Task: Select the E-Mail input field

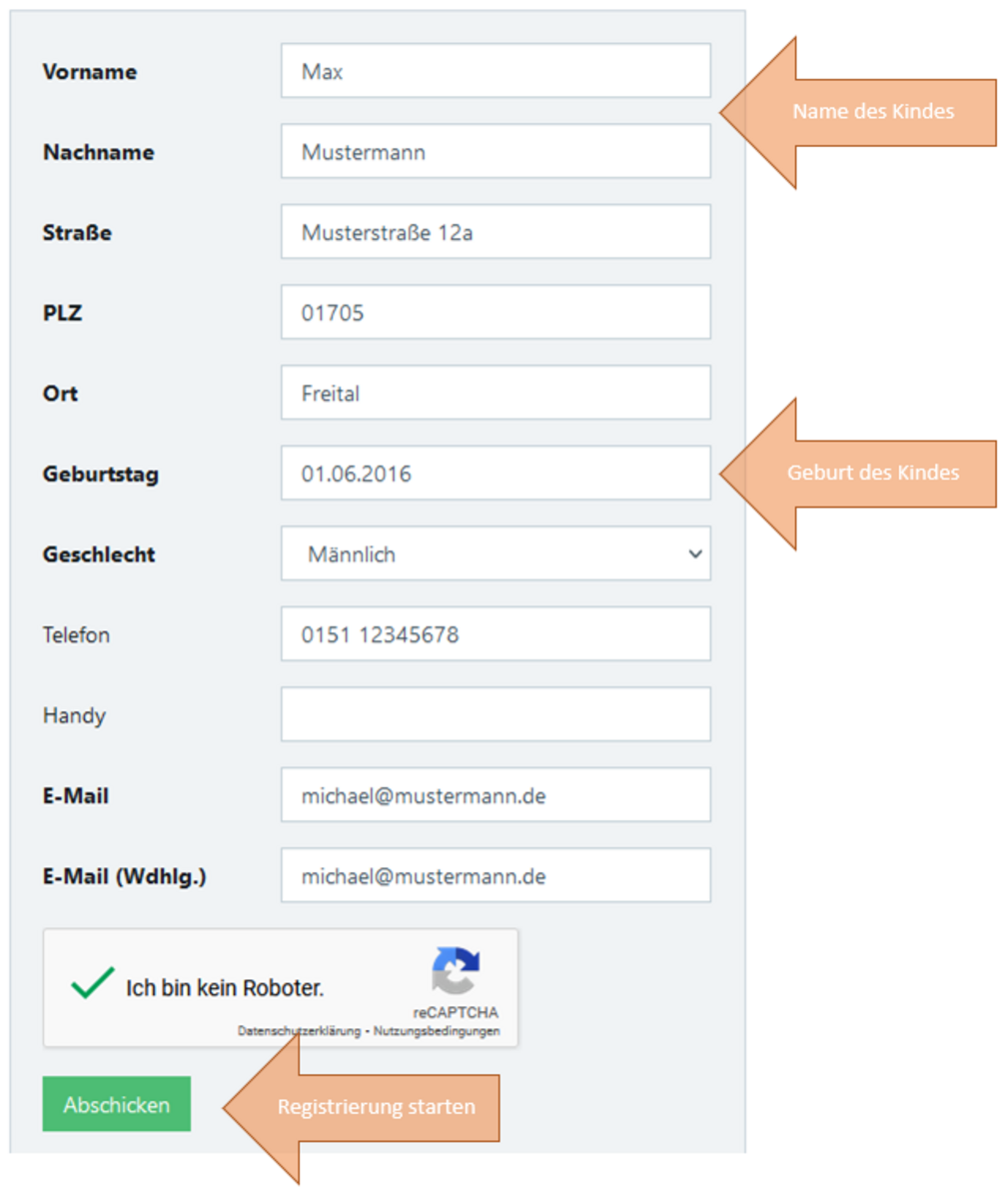Action: [496, 795]
